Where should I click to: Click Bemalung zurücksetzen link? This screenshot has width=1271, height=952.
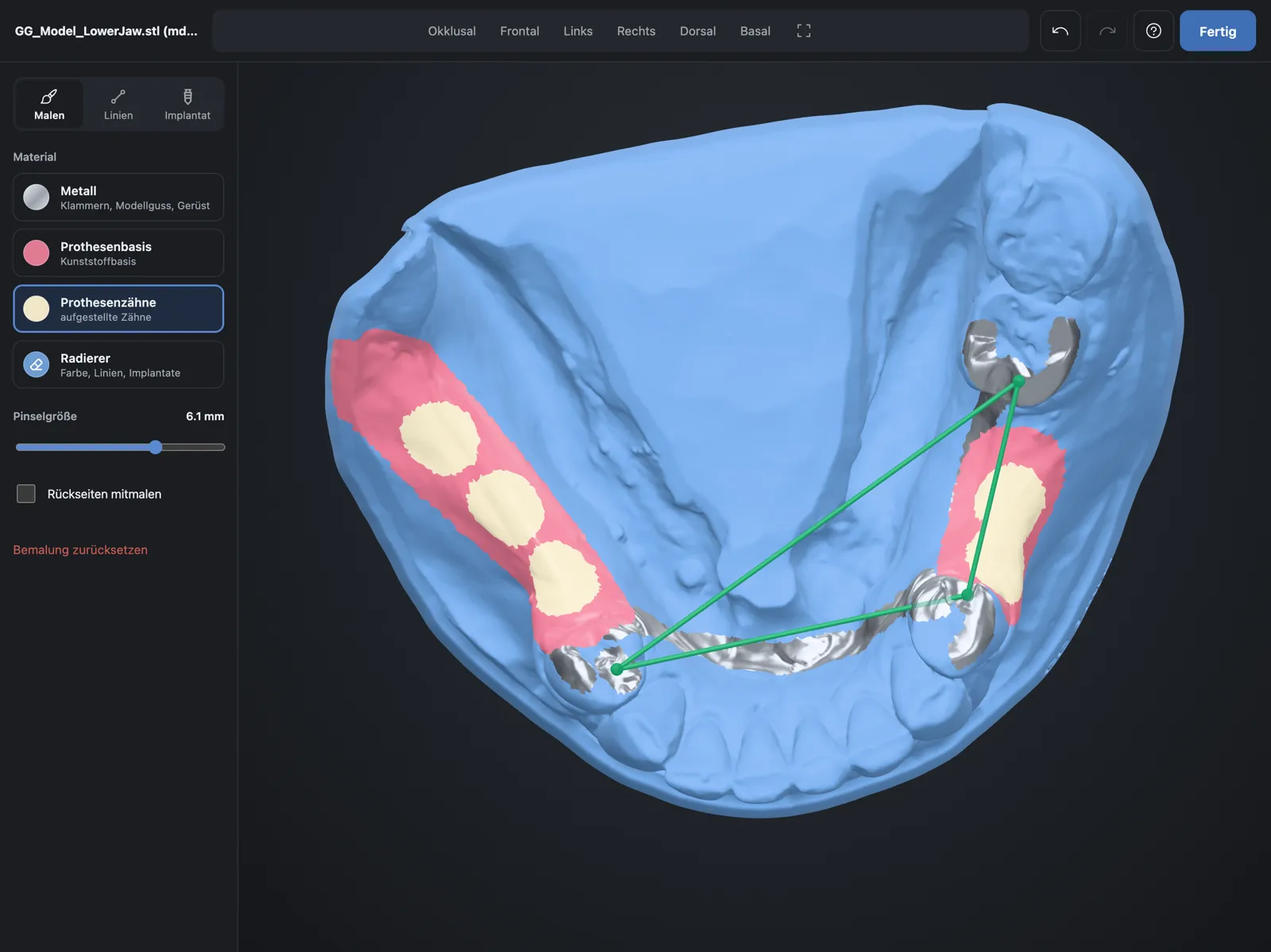tap(80, 549)
